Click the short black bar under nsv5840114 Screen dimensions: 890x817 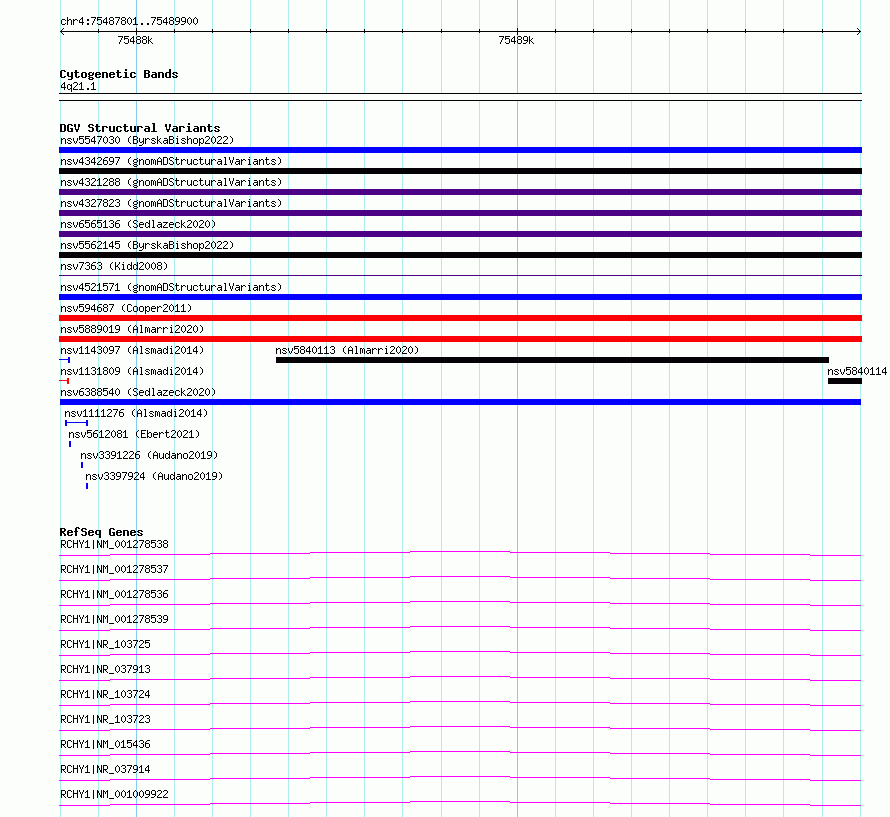pyautogui.click(x=845, y=381)
